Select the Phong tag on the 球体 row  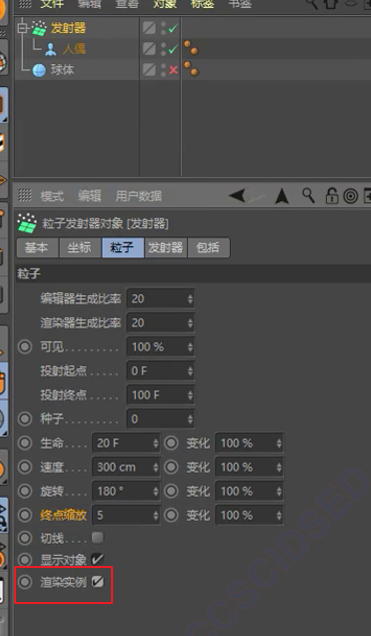(x=191, y=69)
